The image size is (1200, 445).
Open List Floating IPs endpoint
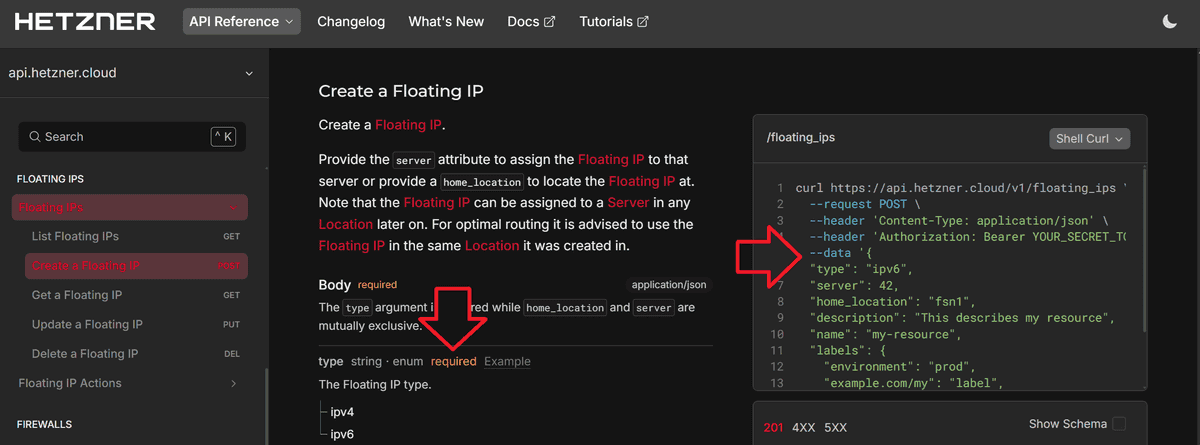[x=136, y=236]
